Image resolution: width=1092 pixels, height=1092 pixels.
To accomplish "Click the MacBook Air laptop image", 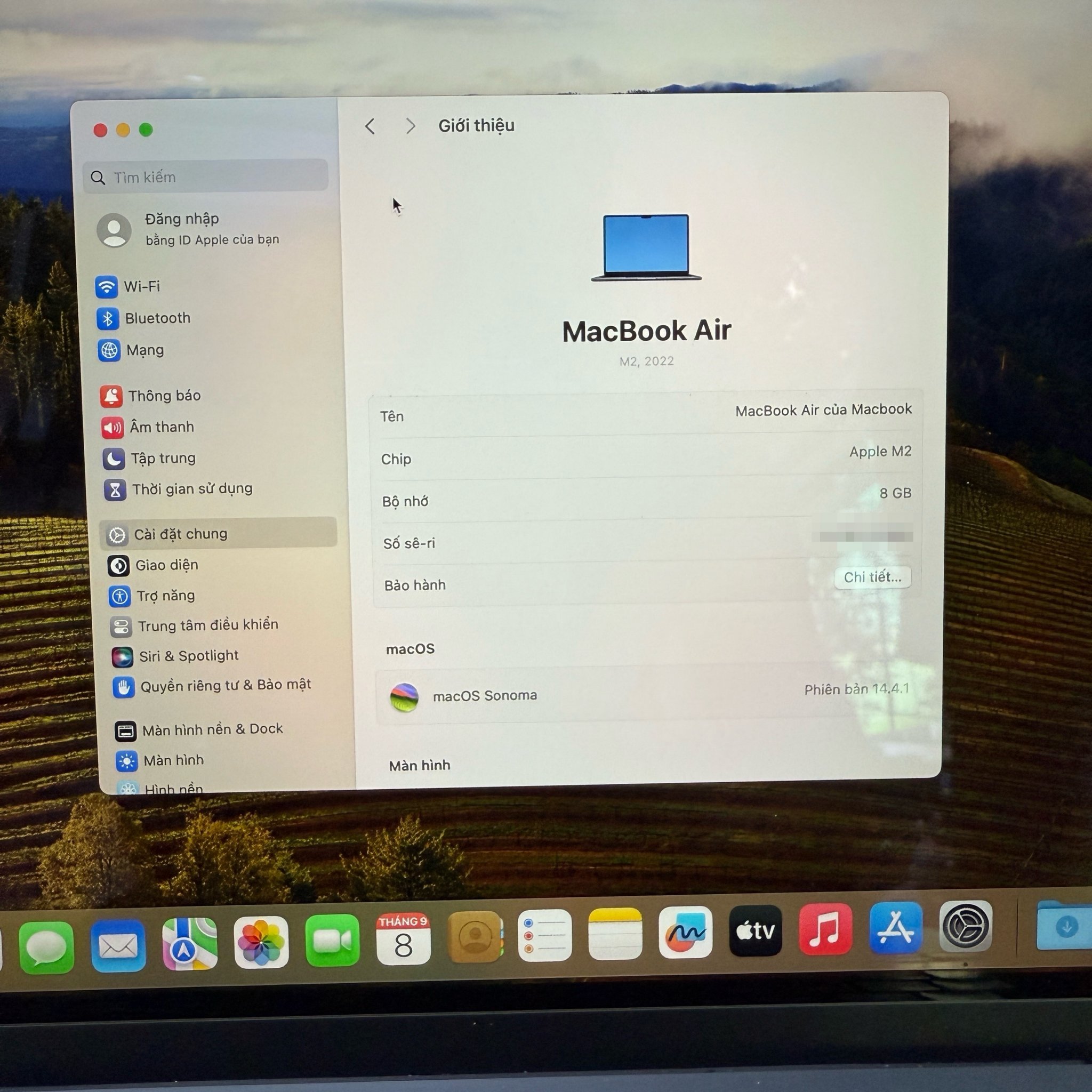I will [x=646, y=247].
